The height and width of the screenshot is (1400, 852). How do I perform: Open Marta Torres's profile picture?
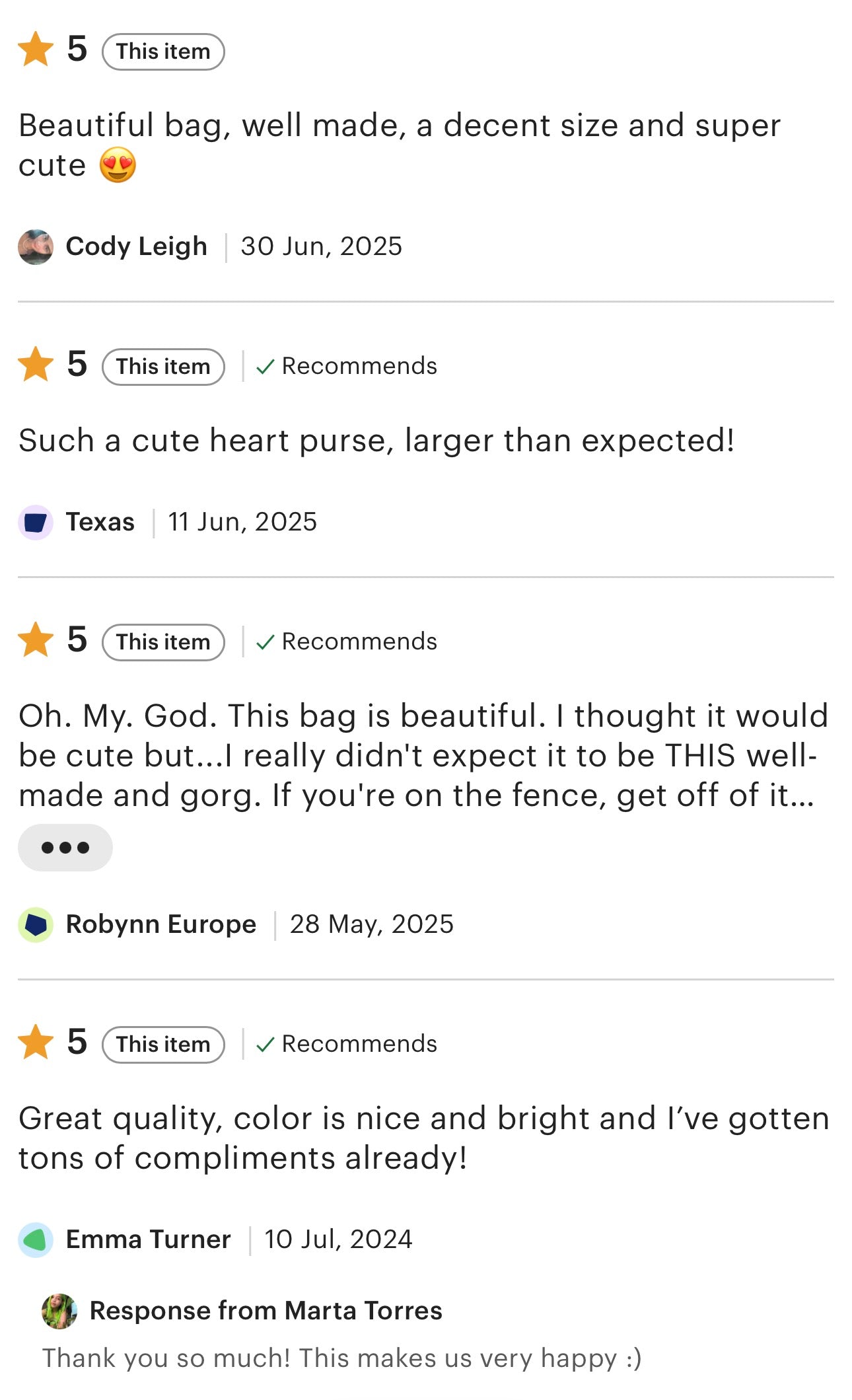[60, 1311]
